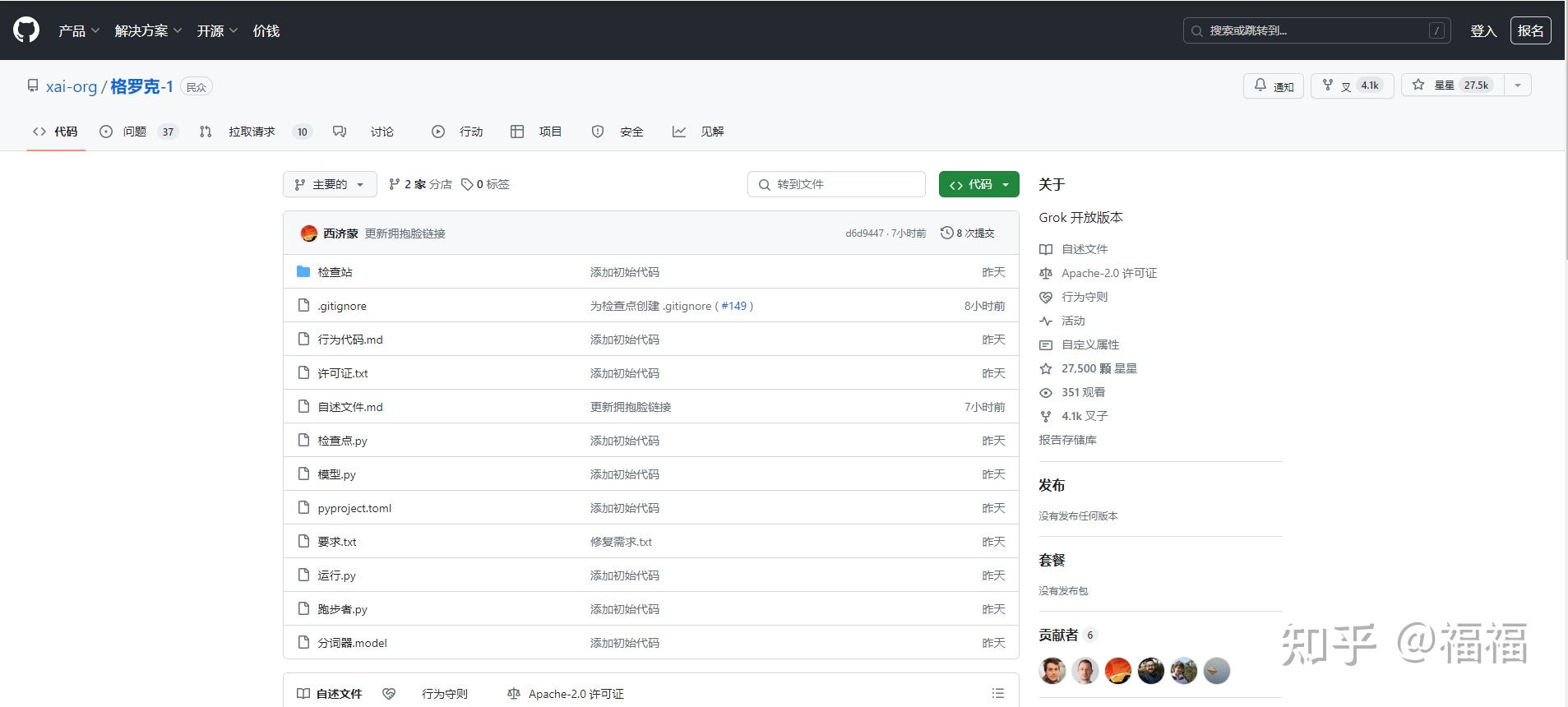The width and height of the screenshot is (1568, 707).
Task: Open the star lists dropdown arrow
Action: (x=1518, y=85)
